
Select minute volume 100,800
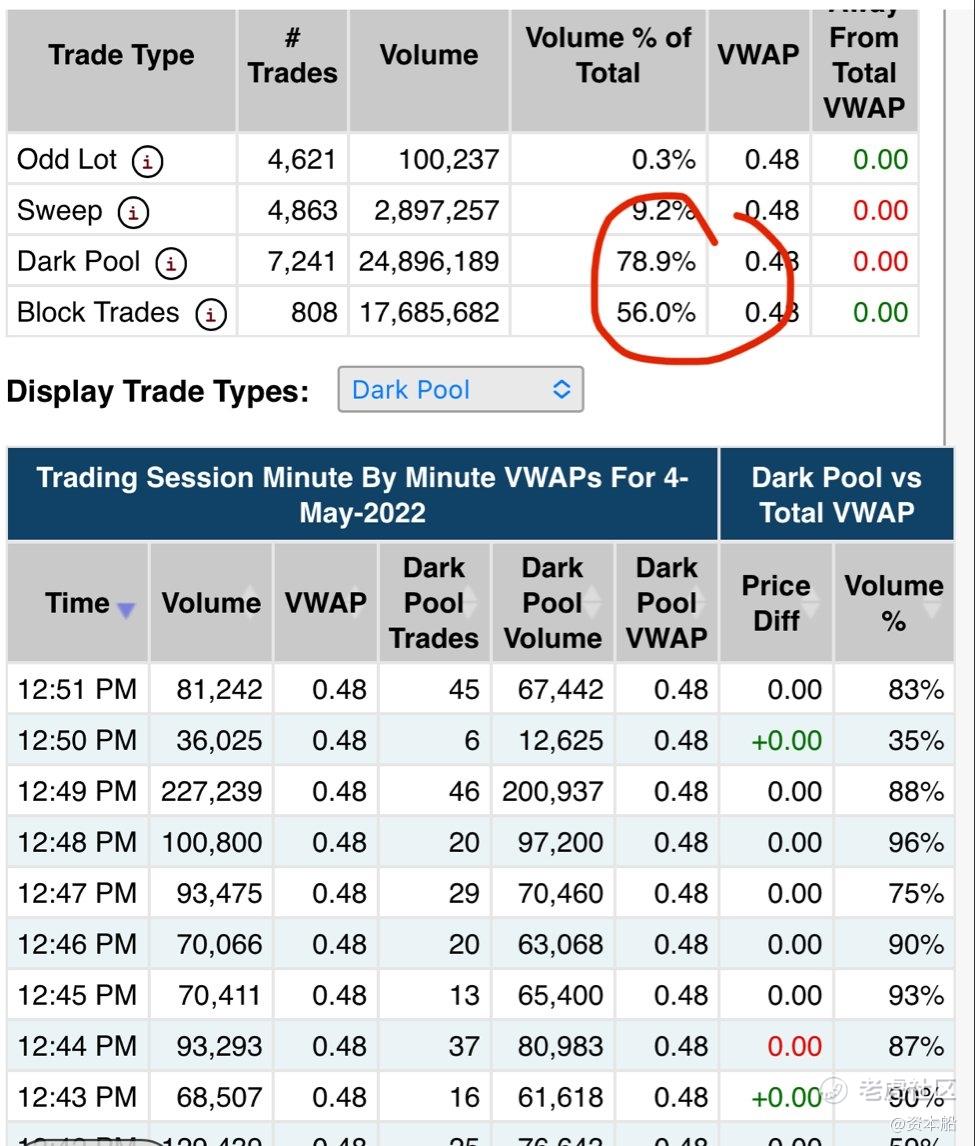coord(211,842)
